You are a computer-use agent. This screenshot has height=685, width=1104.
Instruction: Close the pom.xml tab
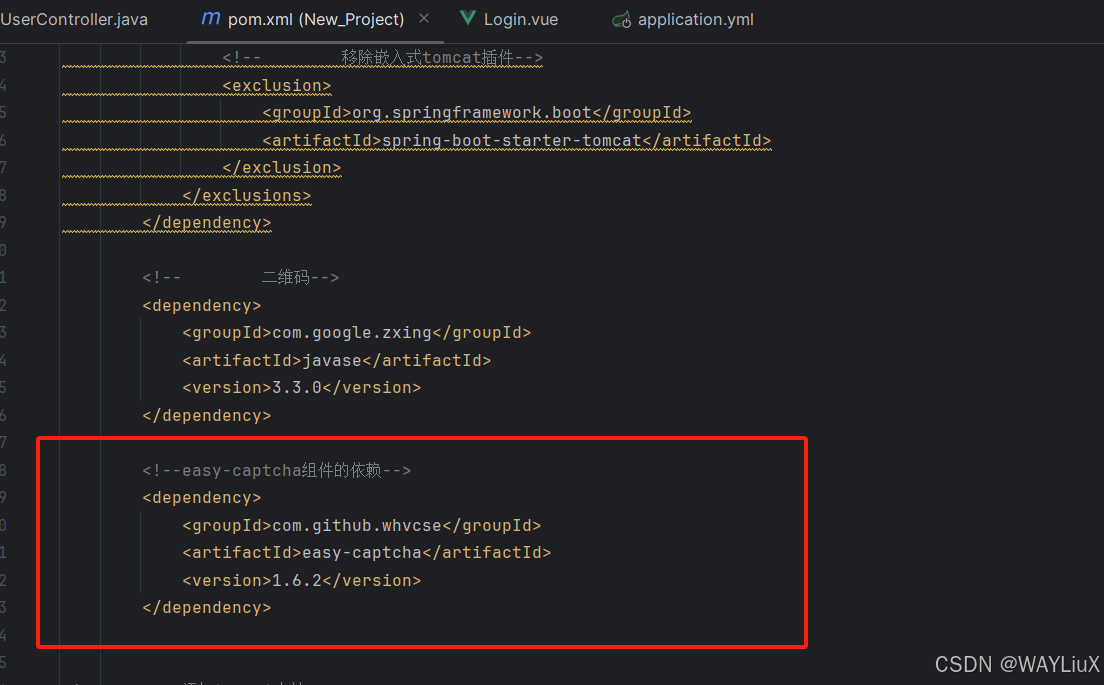click(x=425, y=18)
